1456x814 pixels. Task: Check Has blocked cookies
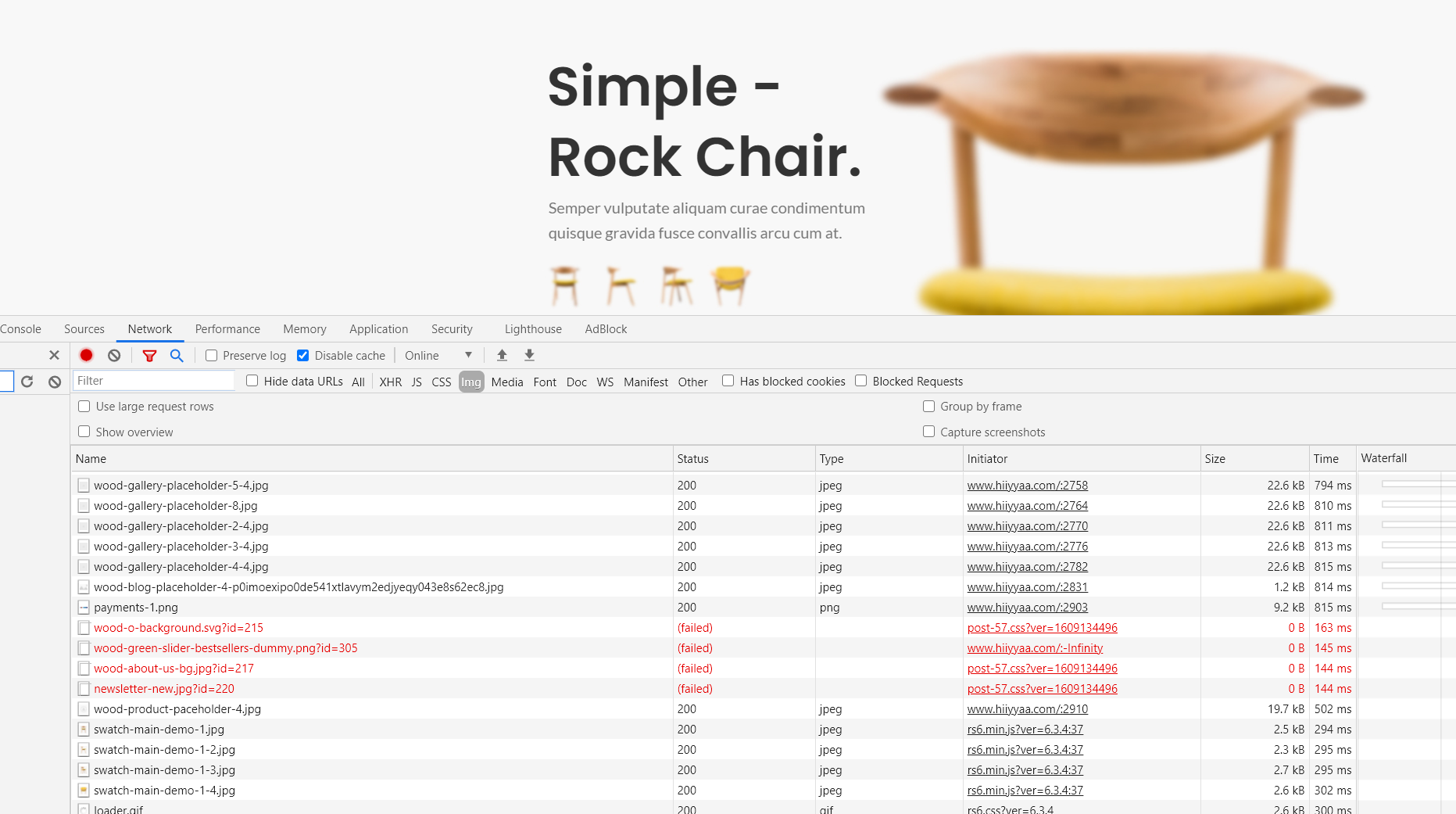coord(728,381)
